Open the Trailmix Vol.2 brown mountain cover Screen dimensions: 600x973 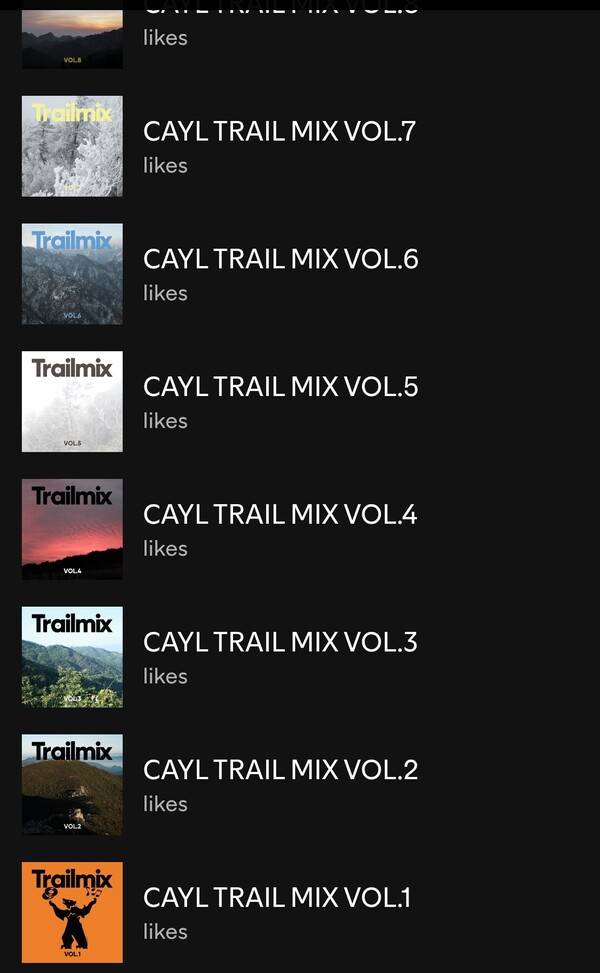[72, 785]
